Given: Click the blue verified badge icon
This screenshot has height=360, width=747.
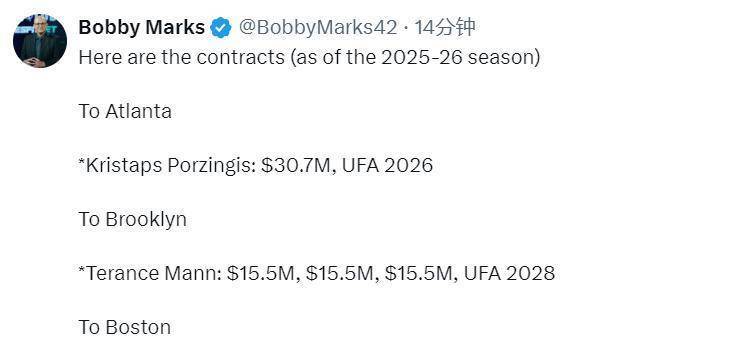Looking at the screenshot, I should [x=221, y=28].
